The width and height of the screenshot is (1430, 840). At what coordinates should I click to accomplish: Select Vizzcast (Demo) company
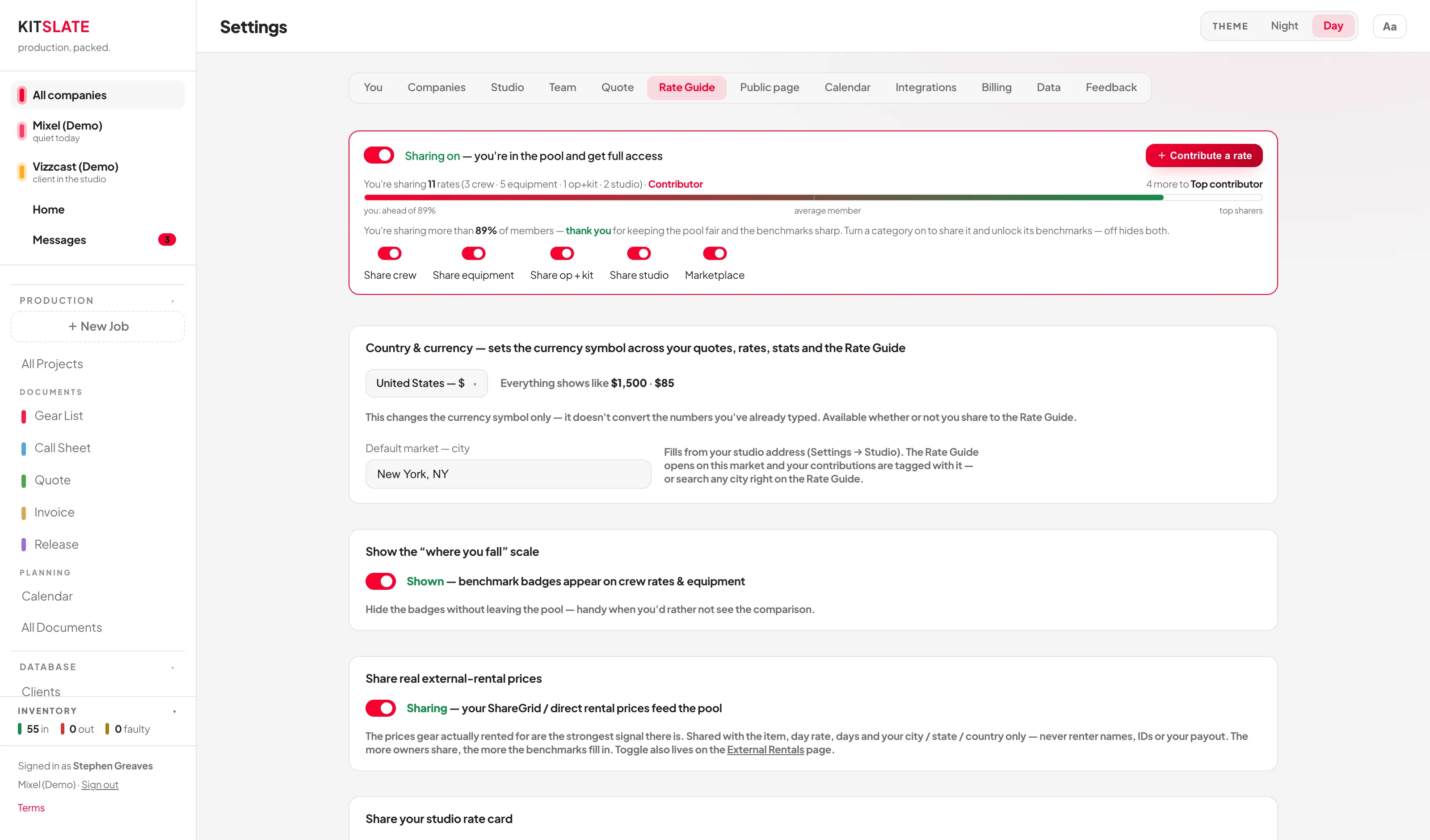click(97, 172)
